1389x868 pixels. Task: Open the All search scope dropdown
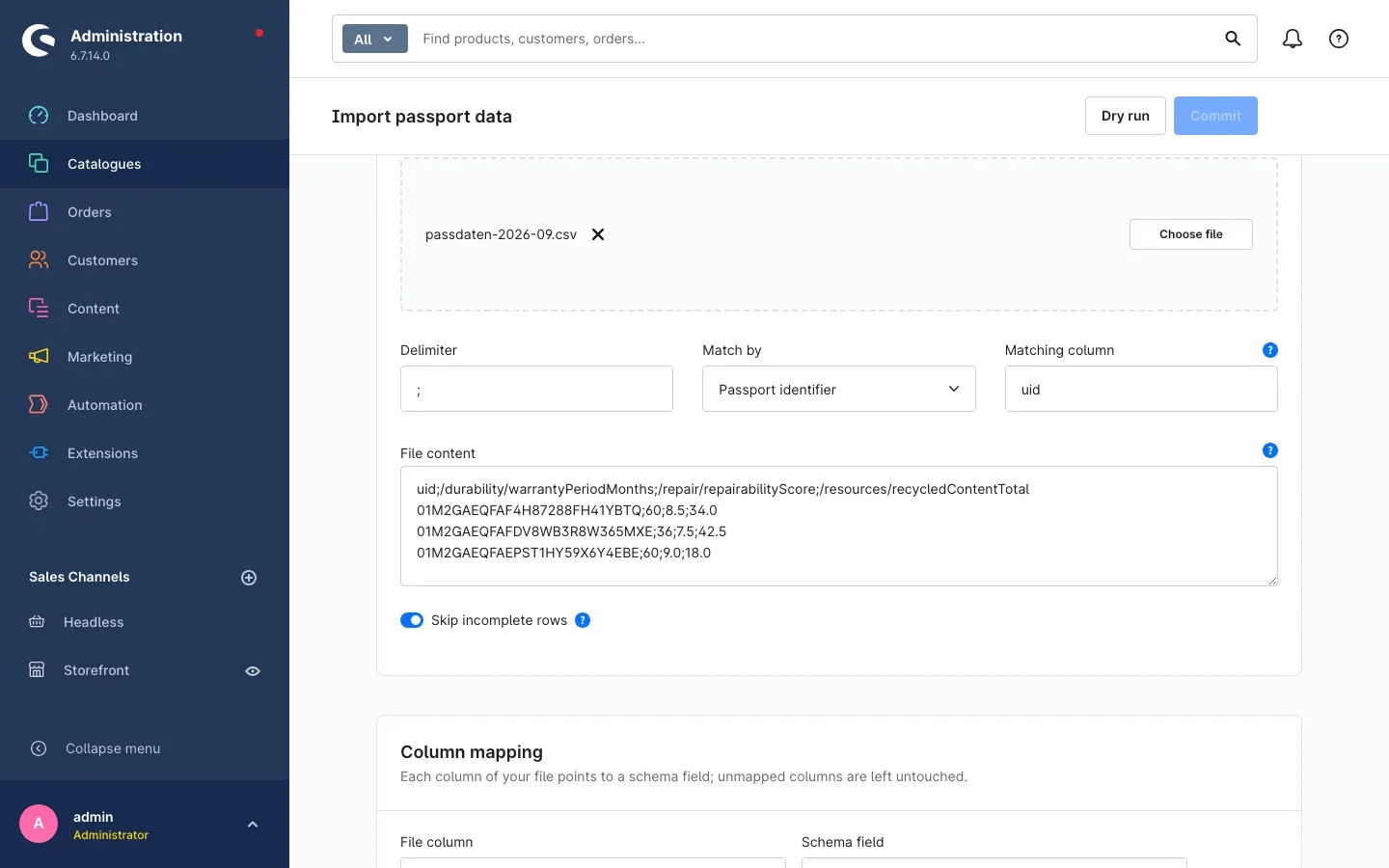pos(375,39)
